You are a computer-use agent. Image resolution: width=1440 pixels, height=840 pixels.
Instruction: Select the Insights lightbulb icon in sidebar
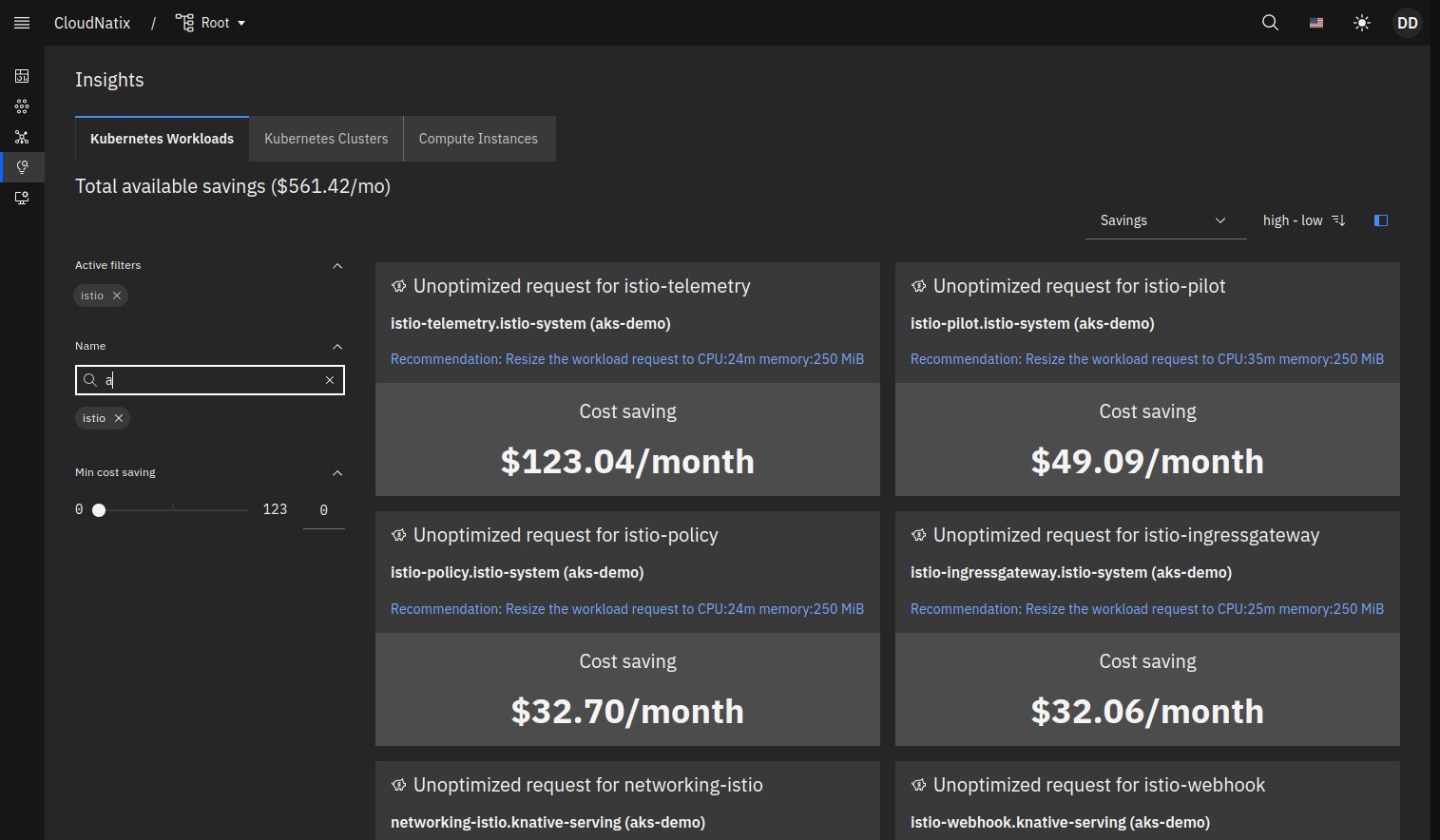click(x=22, y=167)
